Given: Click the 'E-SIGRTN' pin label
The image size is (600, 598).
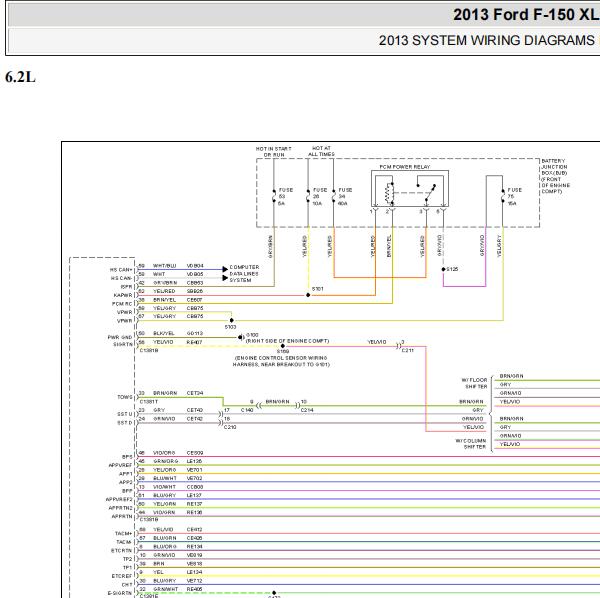Looking at the screenshot, I should point(120,593).
